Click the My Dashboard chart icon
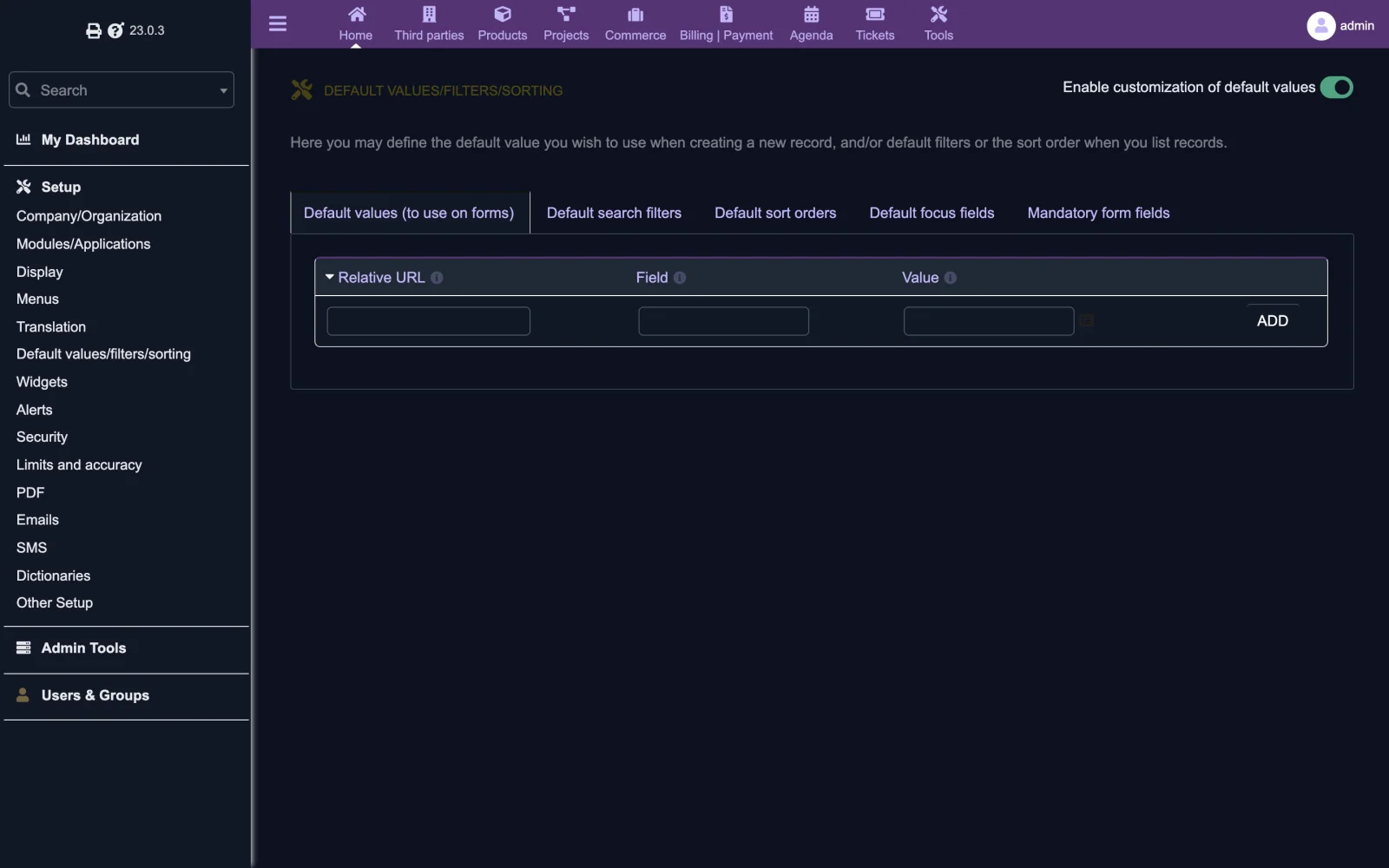 [x=23, y=140]
